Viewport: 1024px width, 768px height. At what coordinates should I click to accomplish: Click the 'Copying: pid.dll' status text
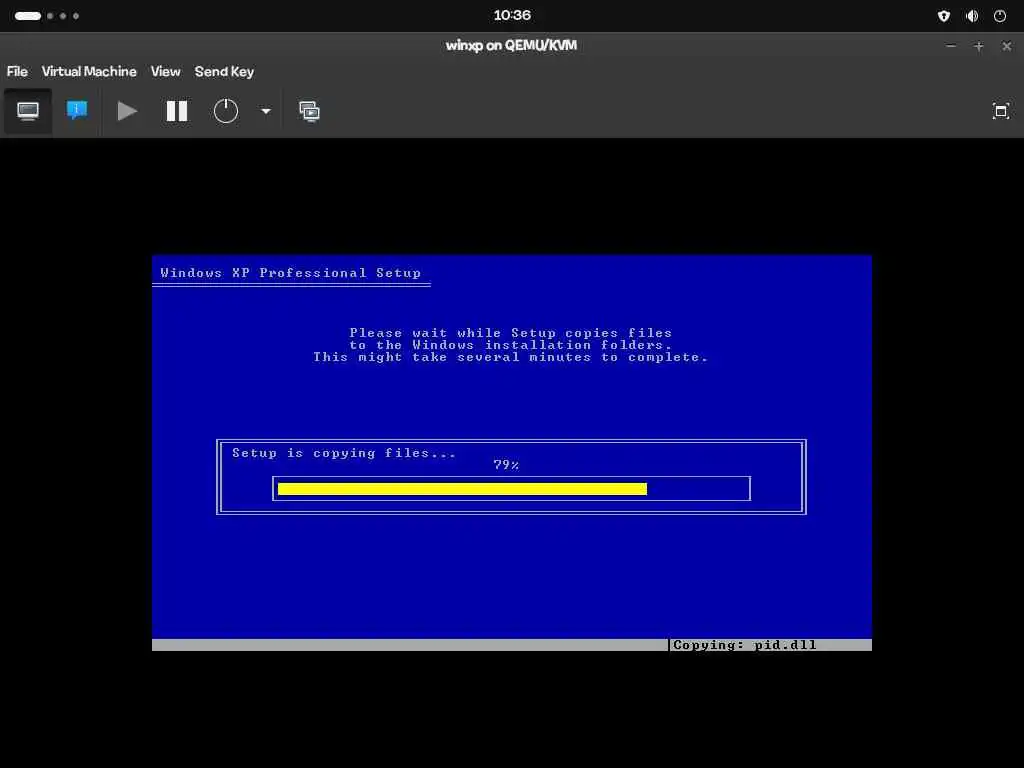click(x=744, y=645)
